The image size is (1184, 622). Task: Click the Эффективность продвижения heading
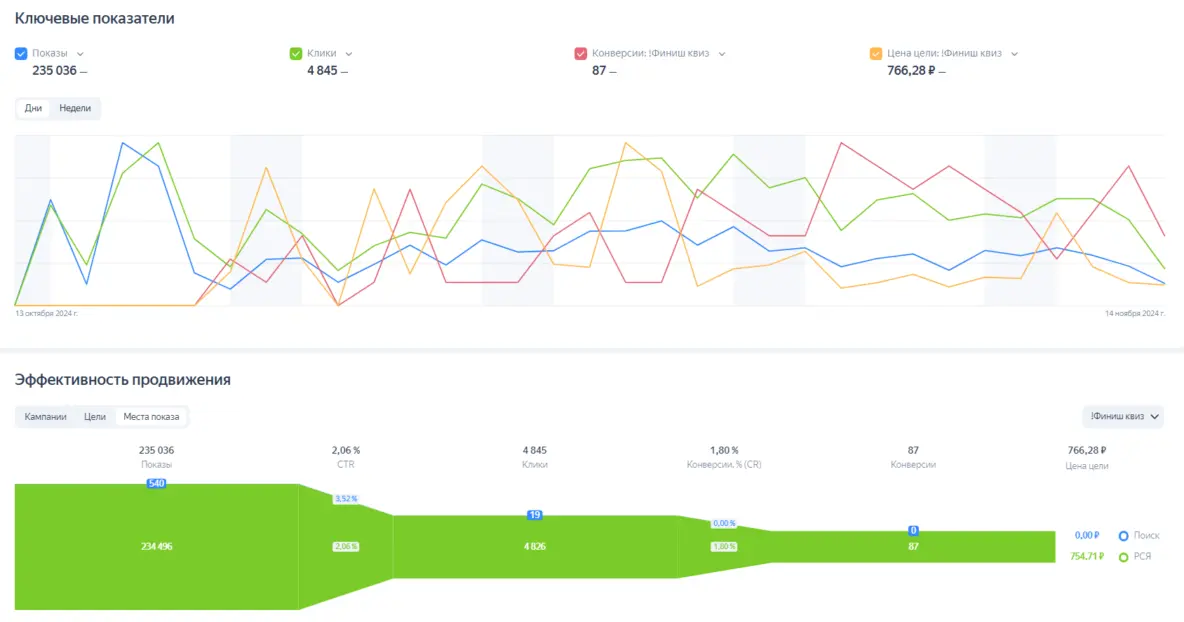coord(122,380)
